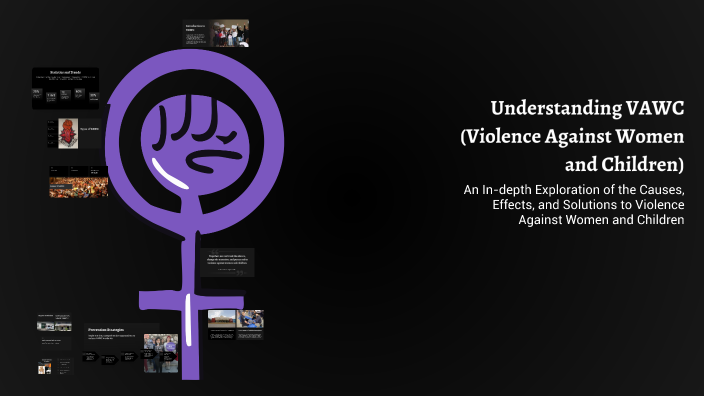This screenshot has height=396, width=704.
Task: Open the slide thumbnail with red fist artwork
Action: point(75,133)
